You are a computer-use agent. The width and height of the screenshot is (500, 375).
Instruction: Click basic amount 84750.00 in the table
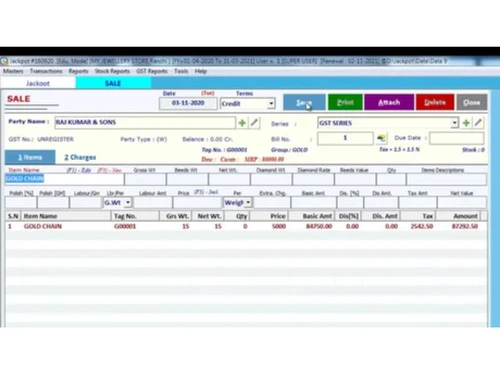319,226
